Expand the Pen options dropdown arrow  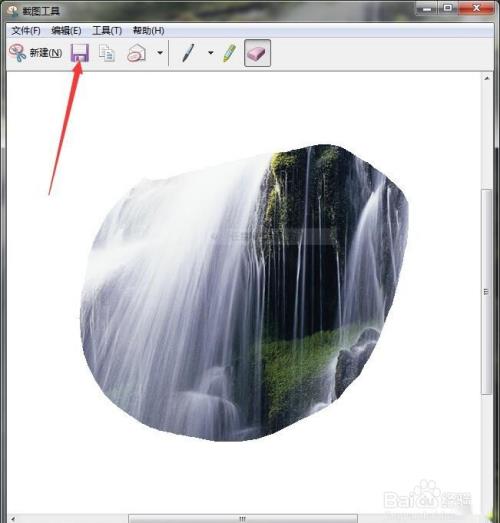(x=211, y=53)
